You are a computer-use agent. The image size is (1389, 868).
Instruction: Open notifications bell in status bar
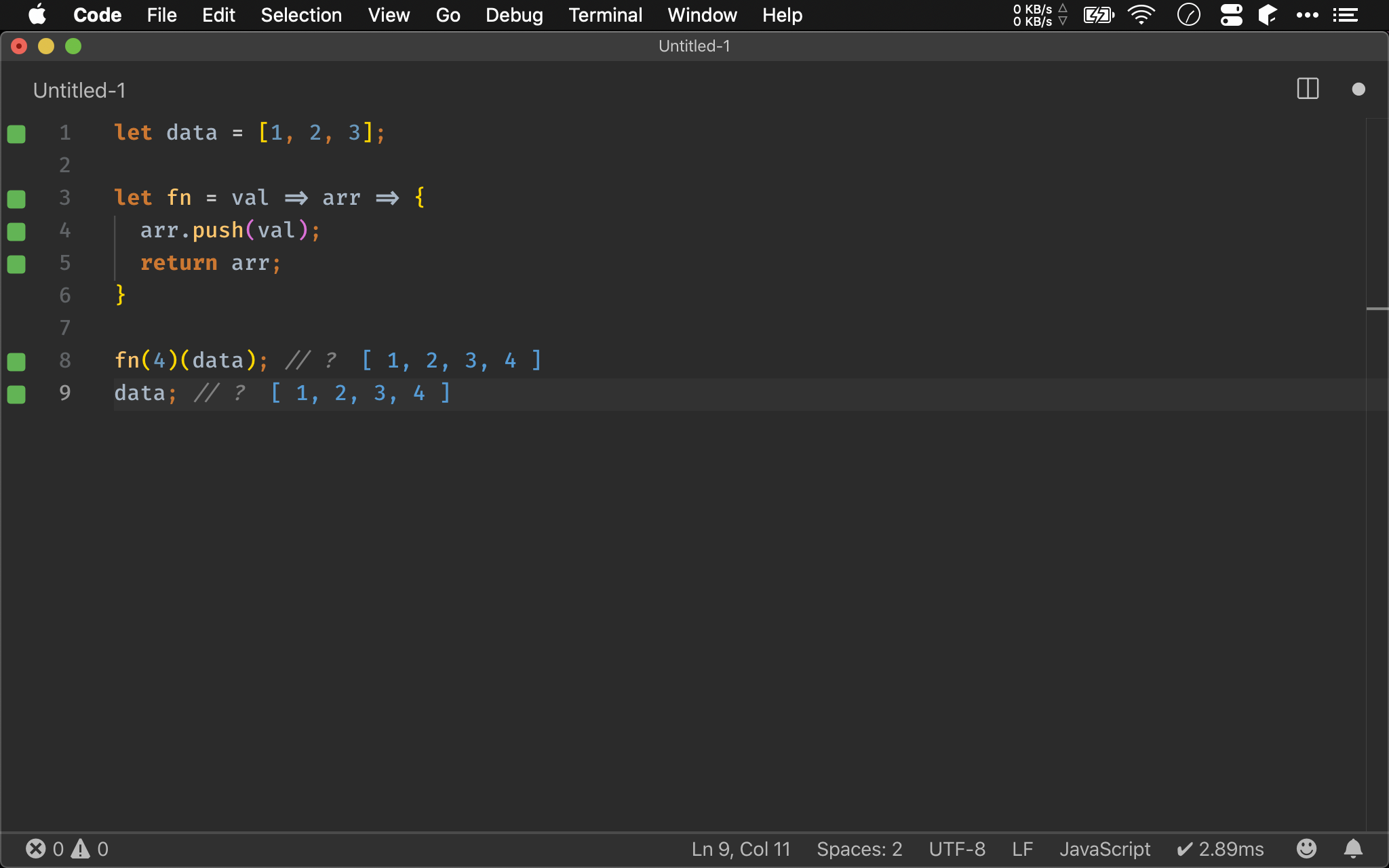coord(1353,848)
